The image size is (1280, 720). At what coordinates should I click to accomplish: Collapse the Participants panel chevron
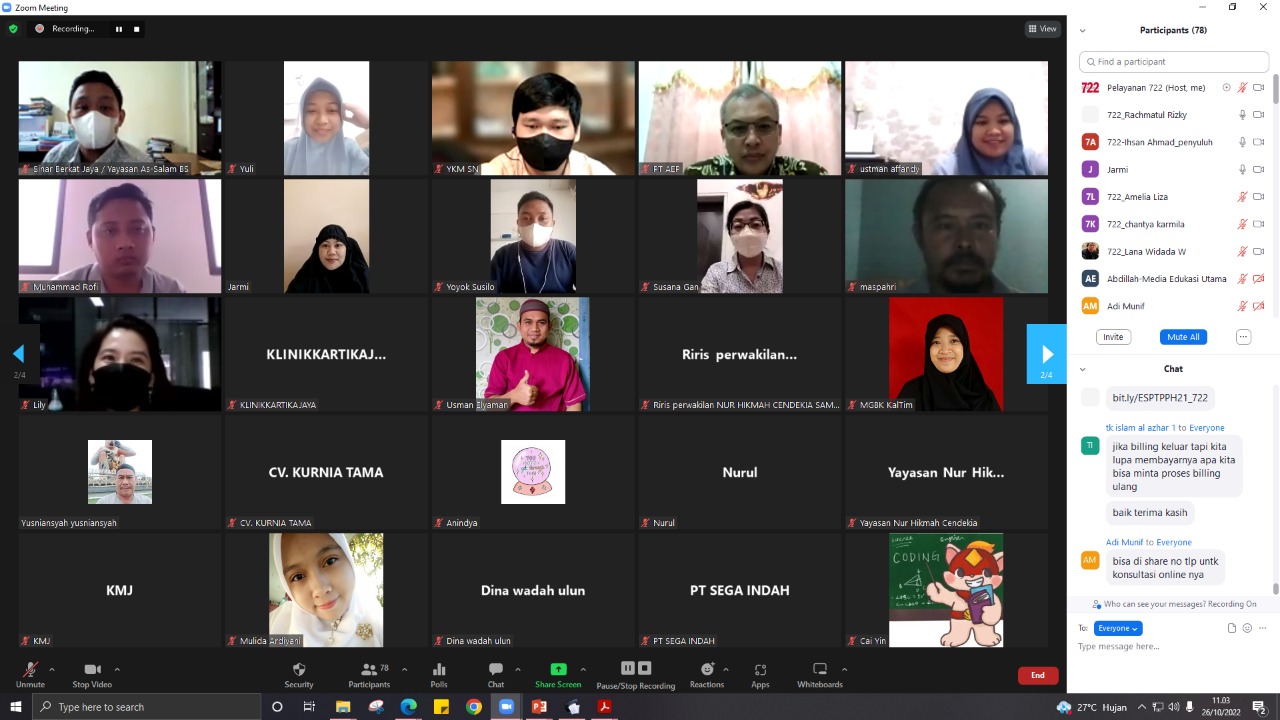1082,30
